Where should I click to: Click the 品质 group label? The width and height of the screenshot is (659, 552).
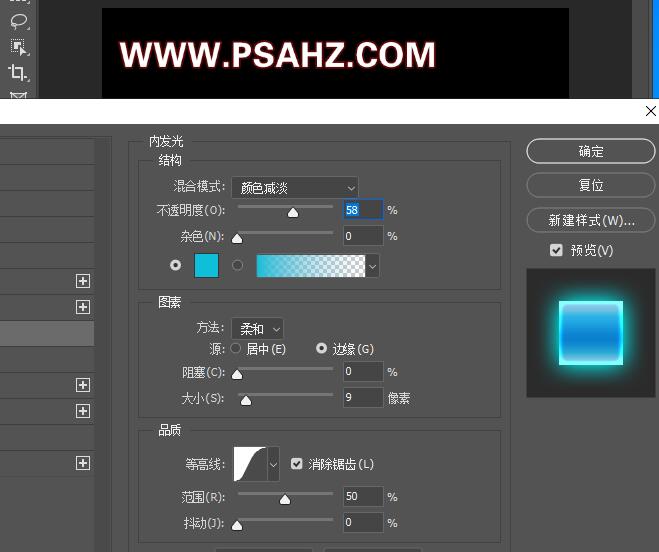point(169,430)
